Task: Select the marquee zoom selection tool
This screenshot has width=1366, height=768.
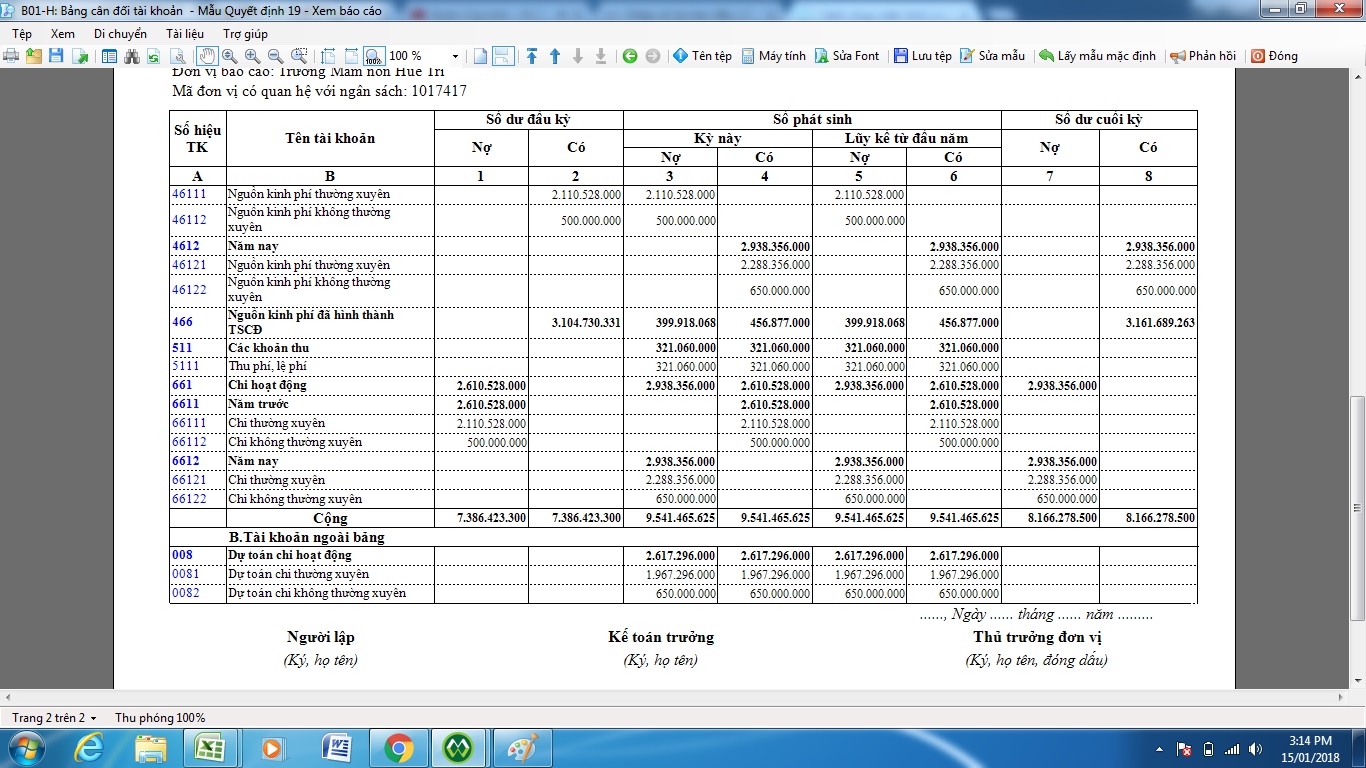Action: tap(299, 56)
